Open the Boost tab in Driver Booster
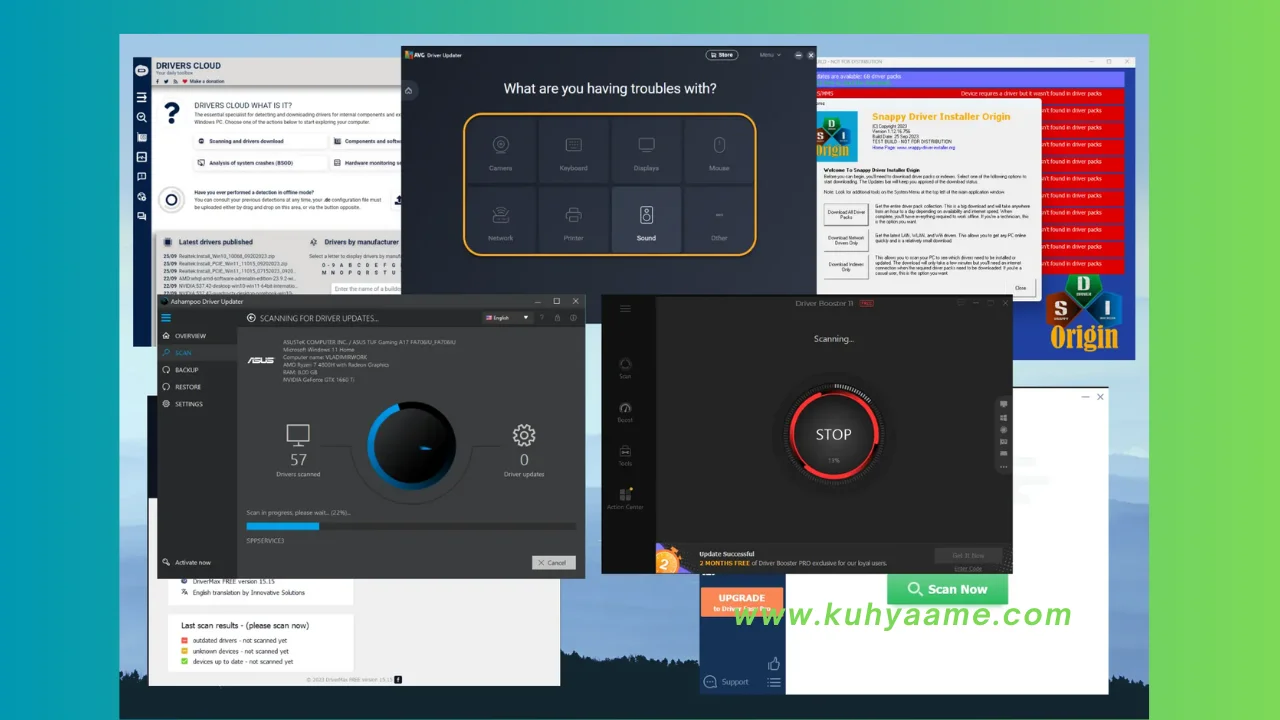The width and height of the screenshot is (1280, 720). pos(625,412)
